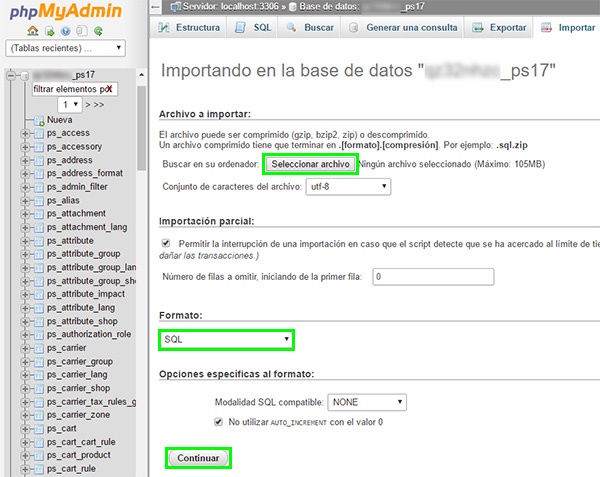The width and height of the screenshot is (600, 477).
Task: Open the page number 1 dropdown
Action: point(70,104)
